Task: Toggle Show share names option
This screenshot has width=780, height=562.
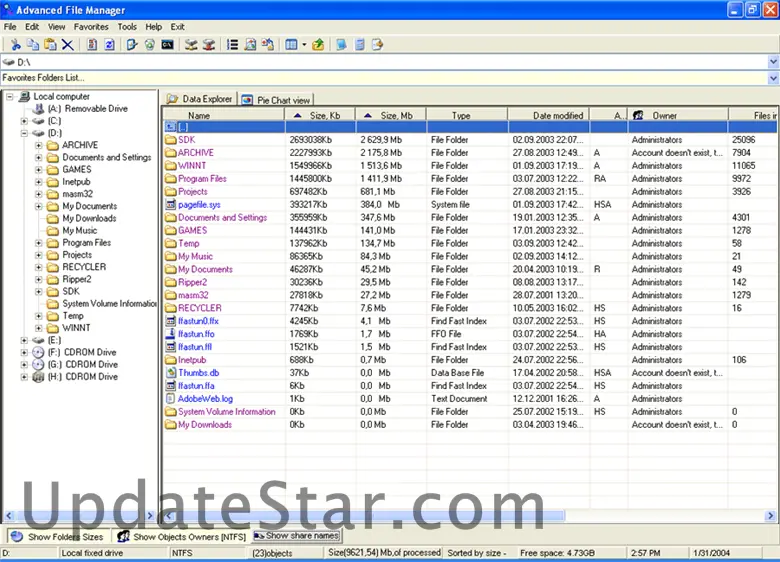Action: (x=297, y=536)
